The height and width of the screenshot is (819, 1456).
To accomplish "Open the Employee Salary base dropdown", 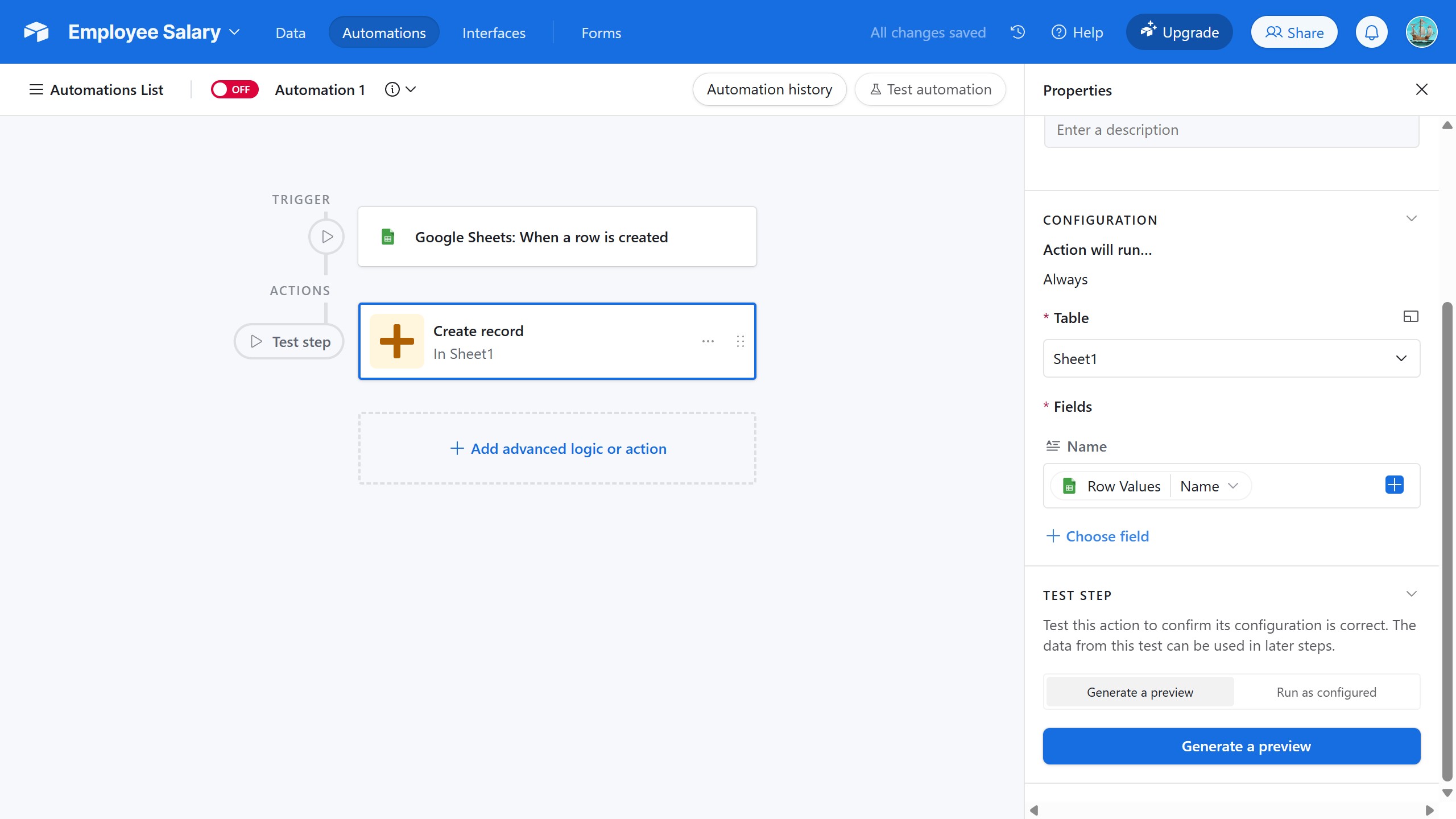I will coord(154,32).
